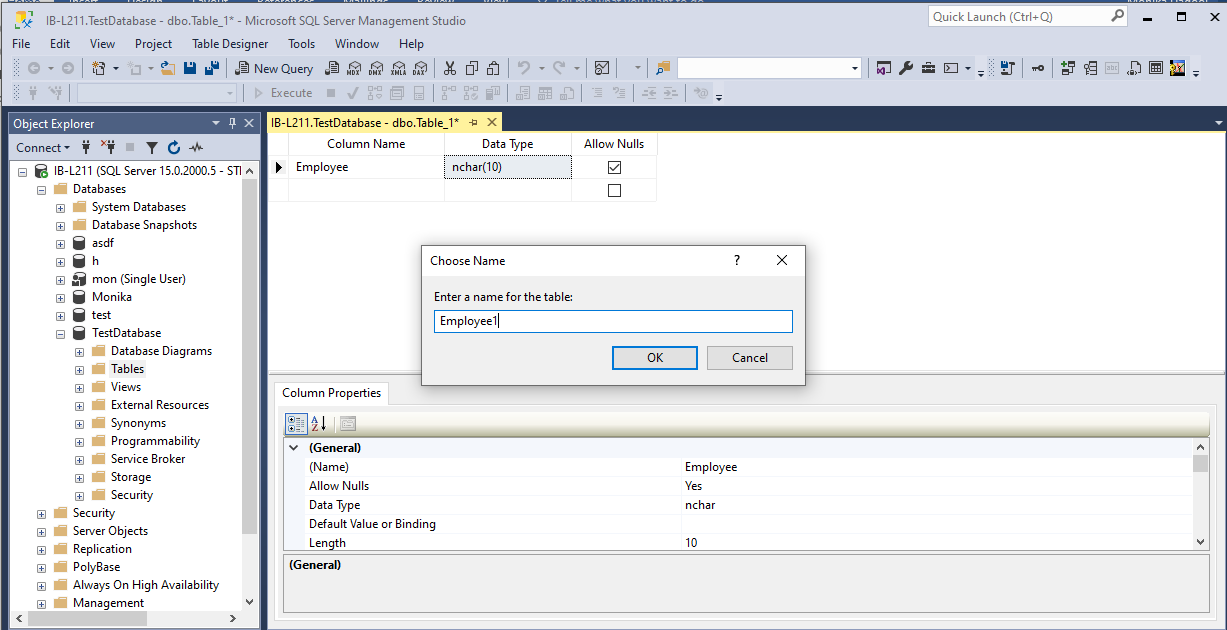Viewport: 1227px width, 630px height.
Task: Click Cancel in Choose Name dialog
Action: pos(750,358)
